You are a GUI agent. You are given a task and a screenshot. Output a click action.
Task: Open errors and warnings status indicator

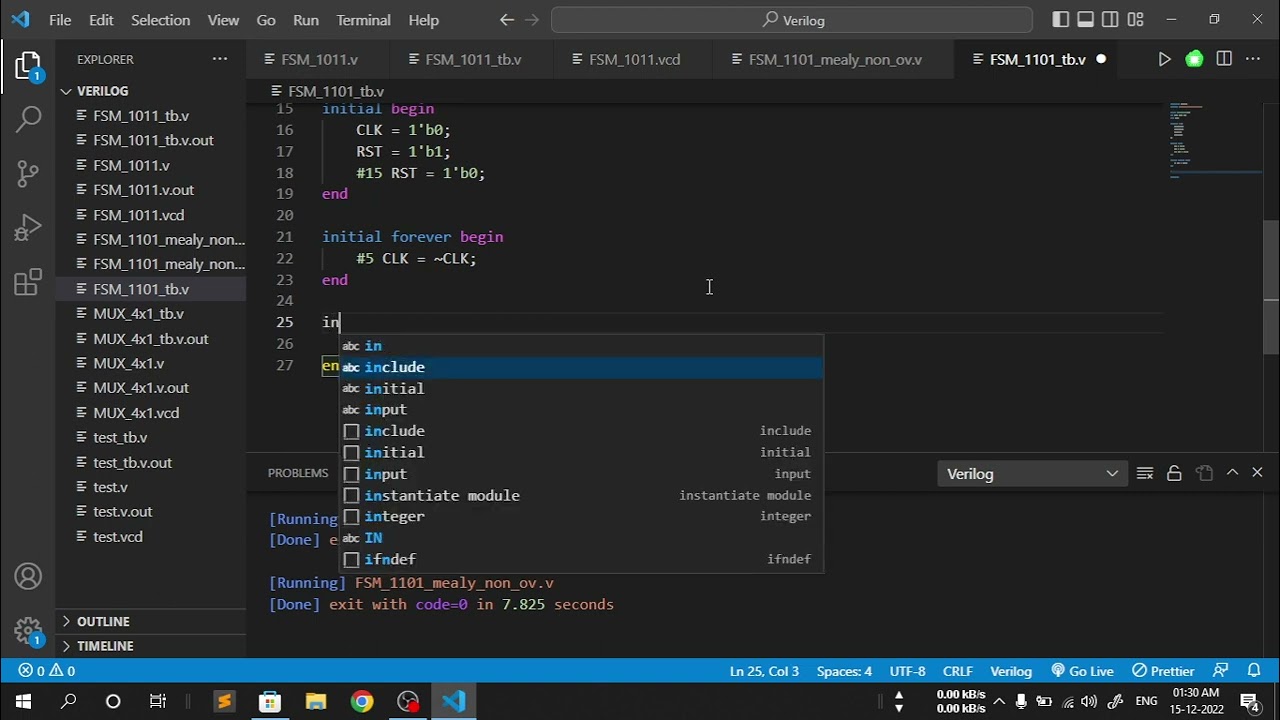tap(47, 671)
